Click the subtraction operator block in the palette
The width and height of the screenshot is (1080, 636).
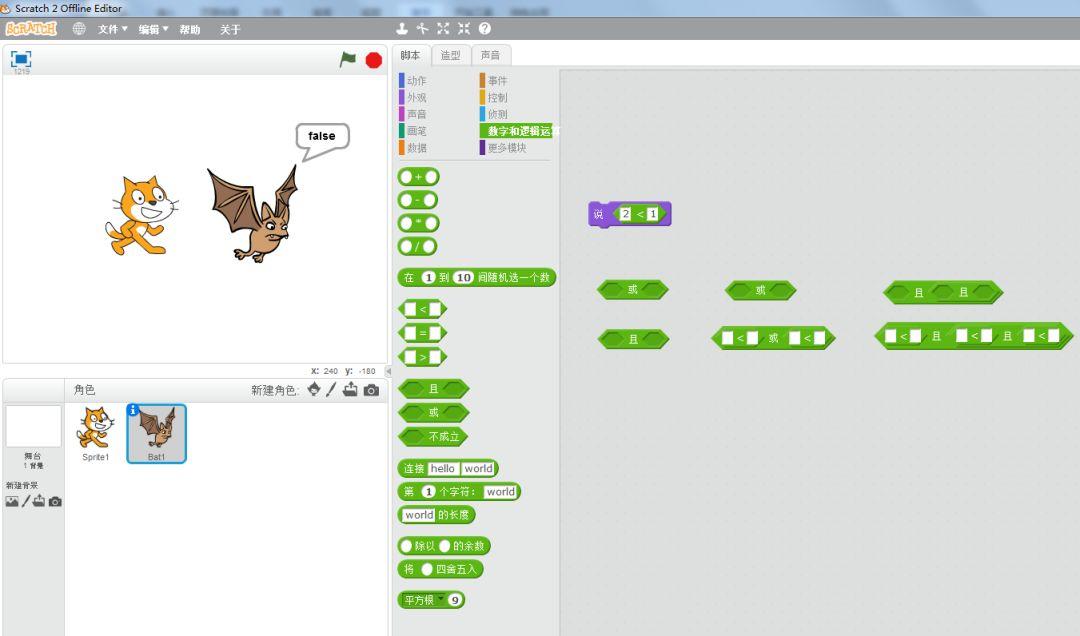(x=418, y=201)
